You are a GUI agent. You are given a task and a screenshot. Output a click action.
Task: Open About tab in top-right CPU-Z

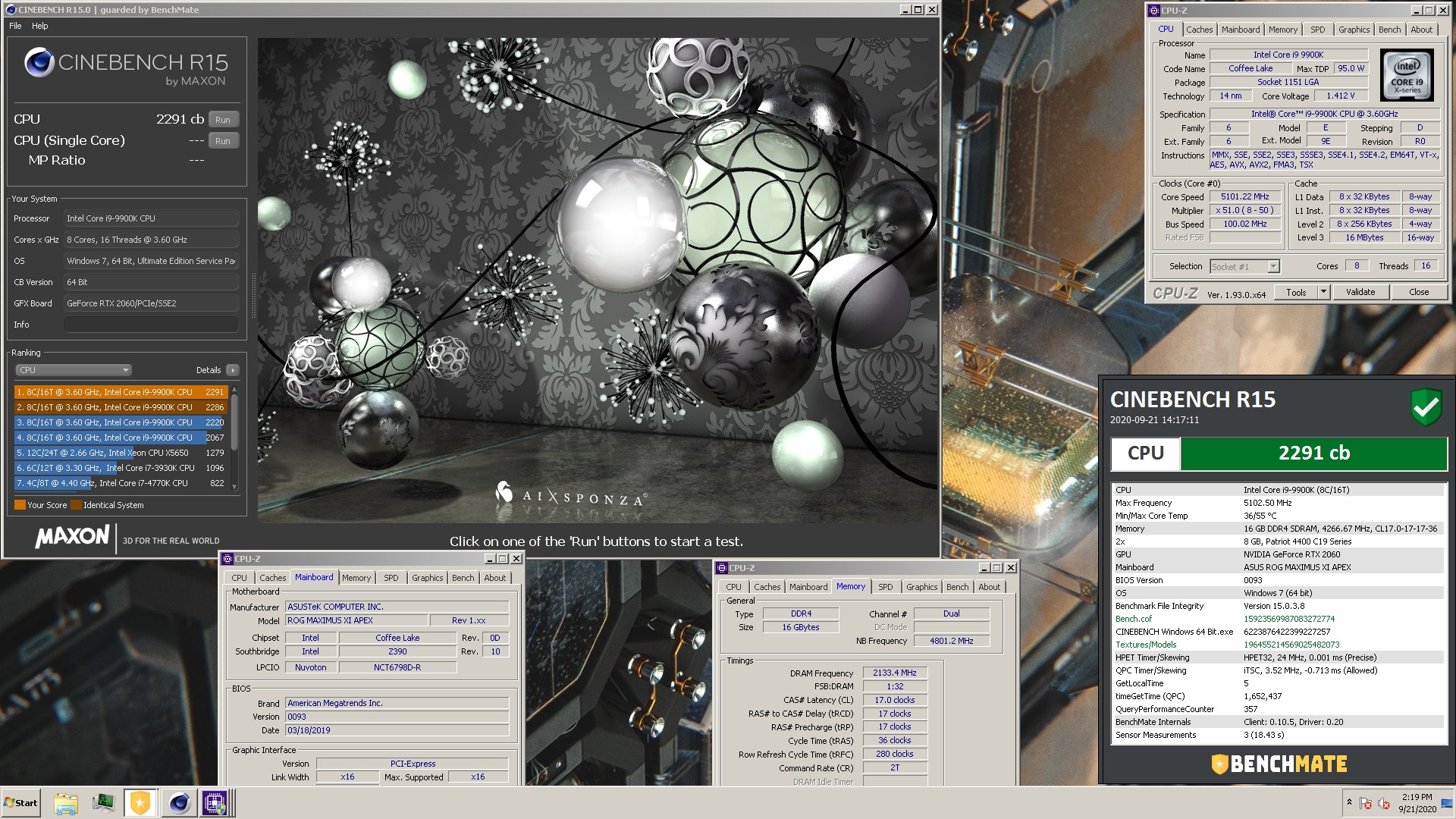[x=1422, y=30]
